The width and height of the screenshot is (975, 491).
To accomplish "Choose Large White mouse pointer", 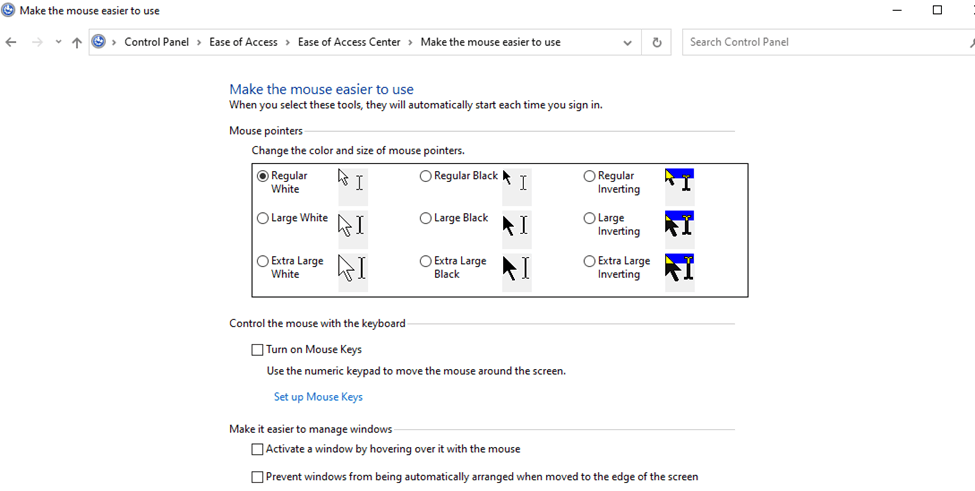I will click(x=263, y=218).
